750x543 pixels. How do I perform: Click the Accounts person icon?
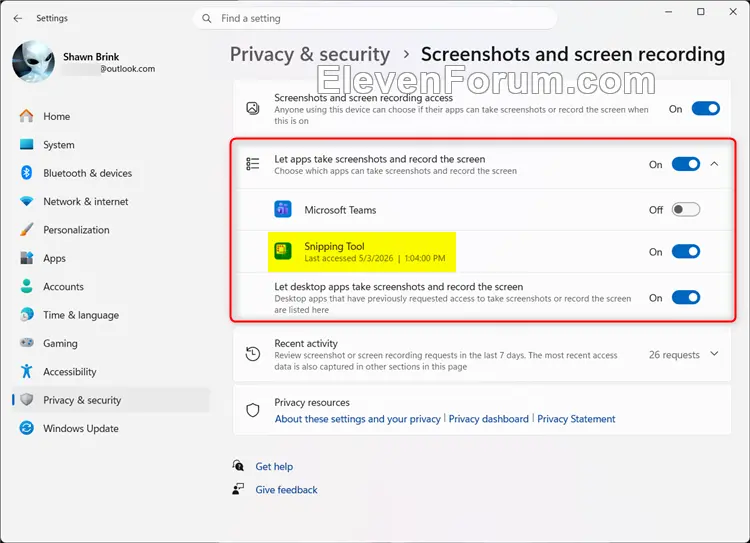[26, 286]
